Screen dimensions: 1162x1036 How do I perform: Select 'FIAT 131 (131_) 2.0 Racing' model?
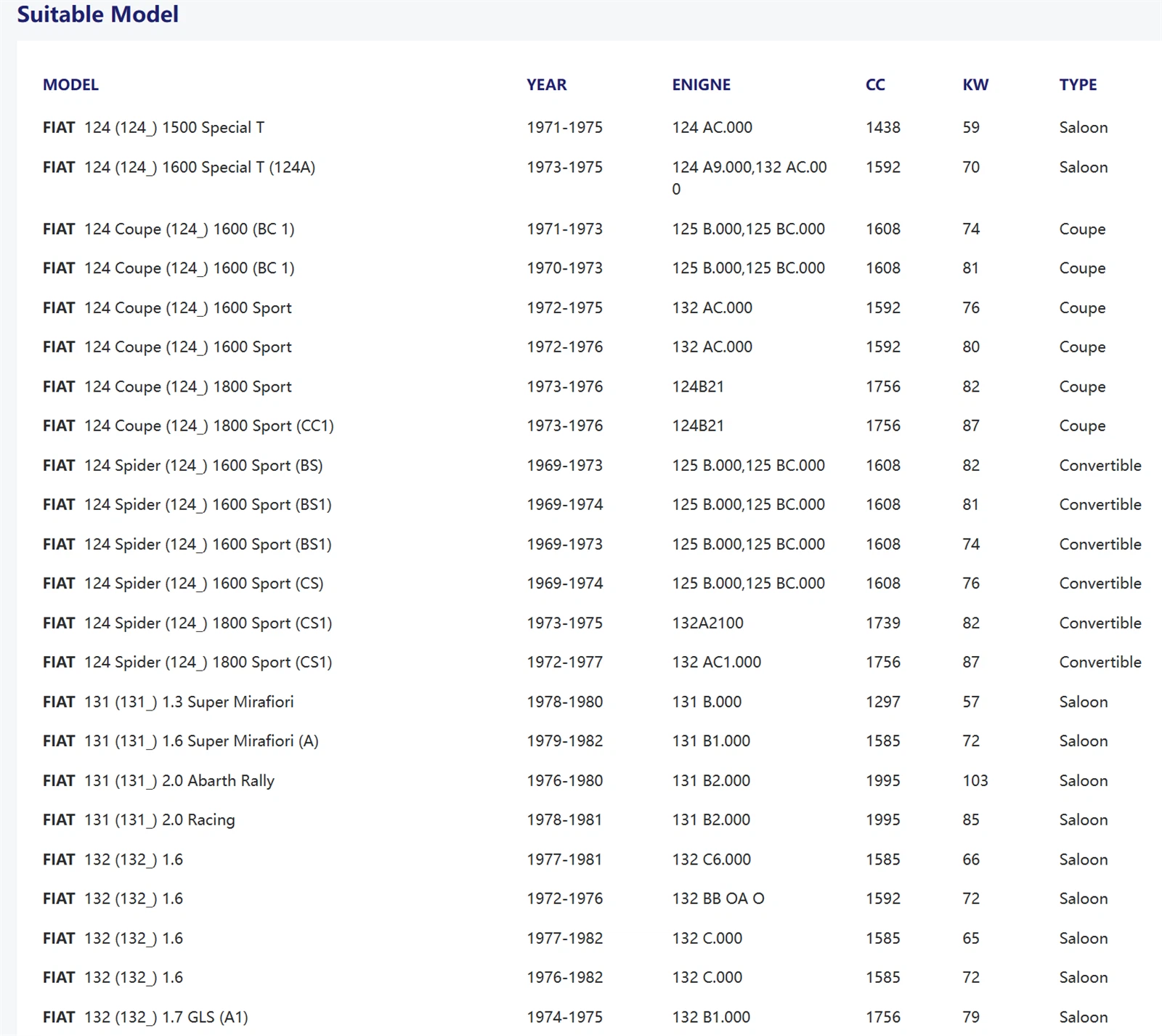click(x=139, y=820)
